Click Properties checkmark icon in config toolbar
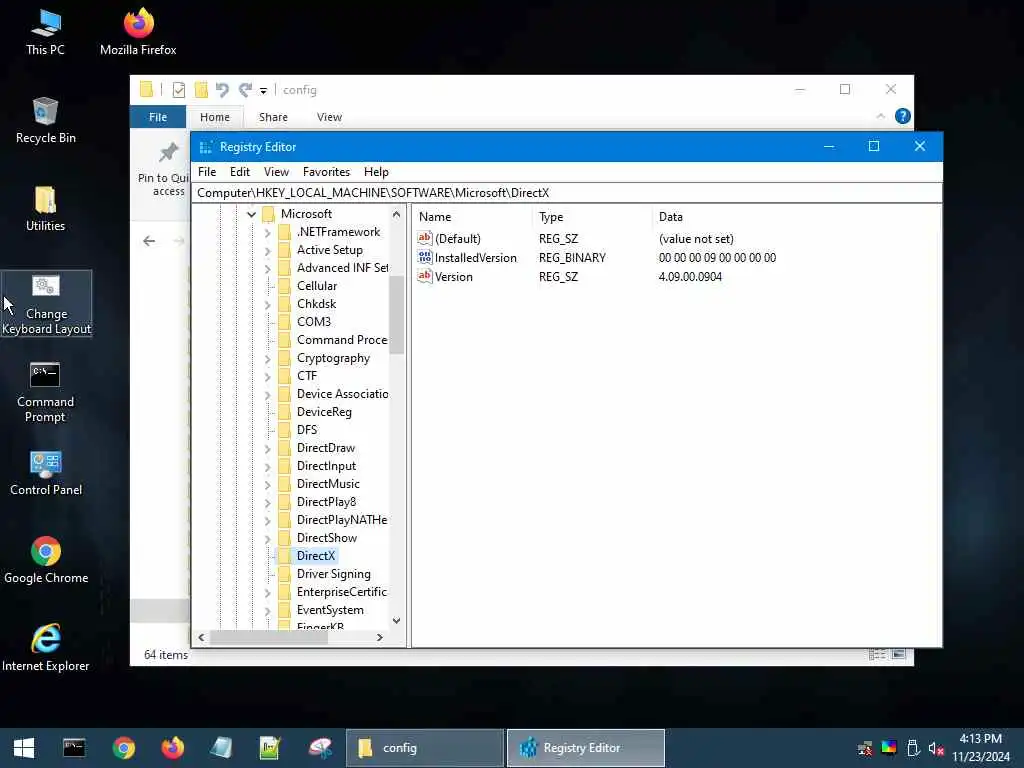The height and width of the screenshot is (768, 1024). [178, 90]
